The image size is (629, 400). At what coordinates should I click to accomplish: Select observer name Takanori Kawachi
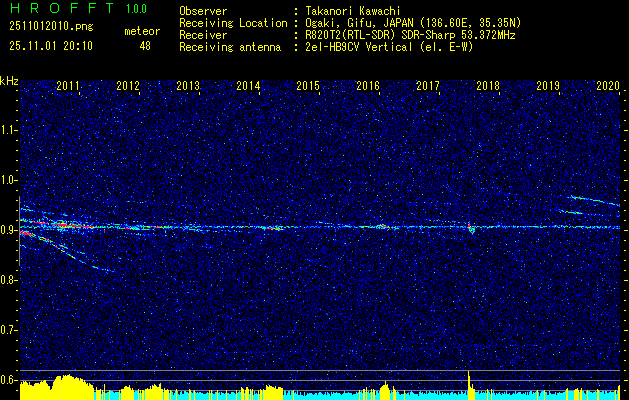[x=353, y=11]
